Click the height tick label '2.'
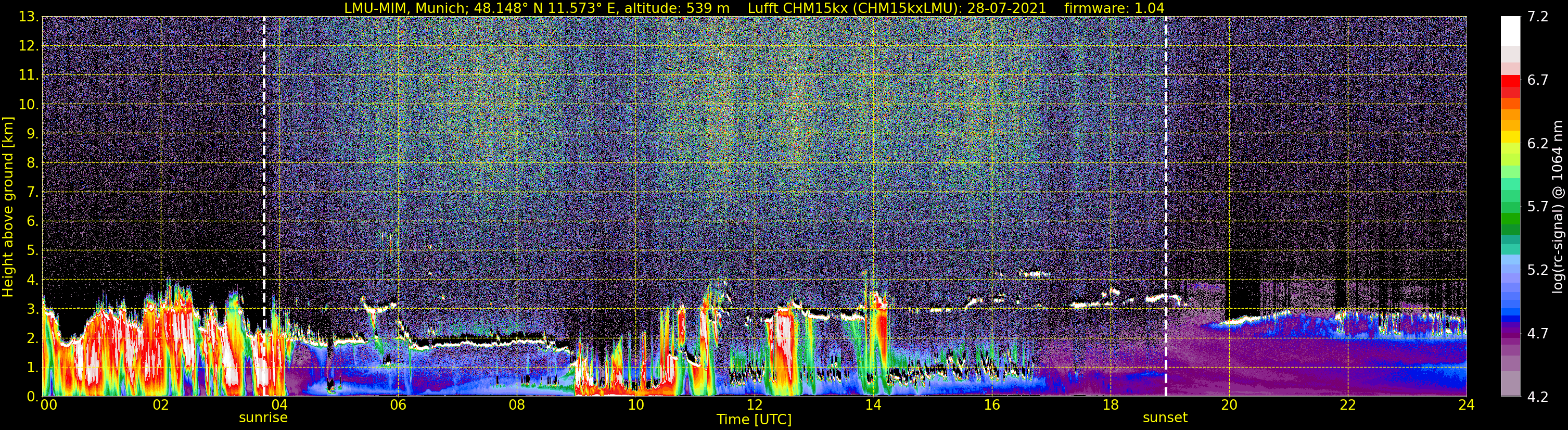This screenshot has width=1568, height=430. tap(32, 339)
